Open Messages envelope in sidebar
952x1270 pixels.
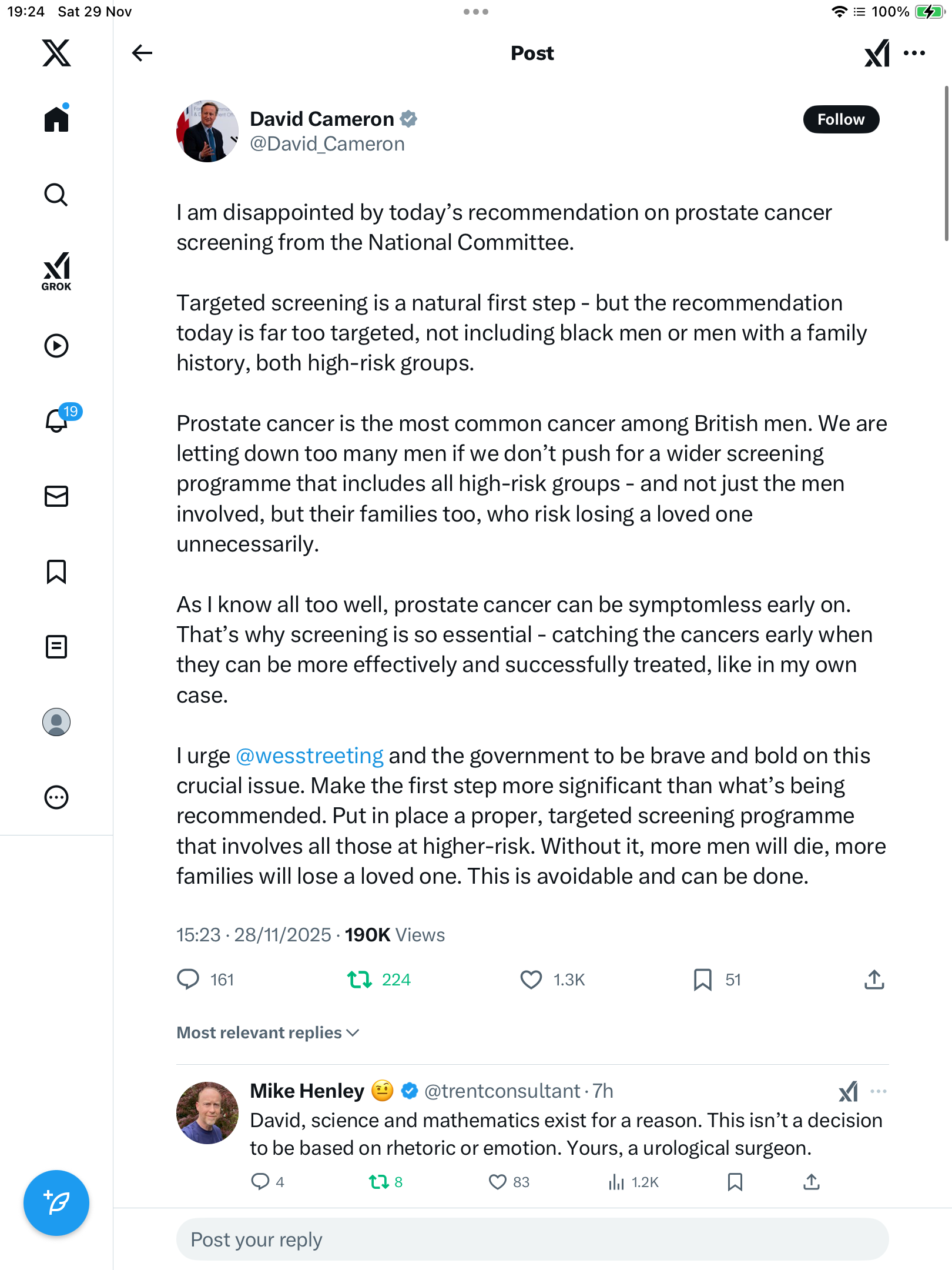click(x=56, y=496)
